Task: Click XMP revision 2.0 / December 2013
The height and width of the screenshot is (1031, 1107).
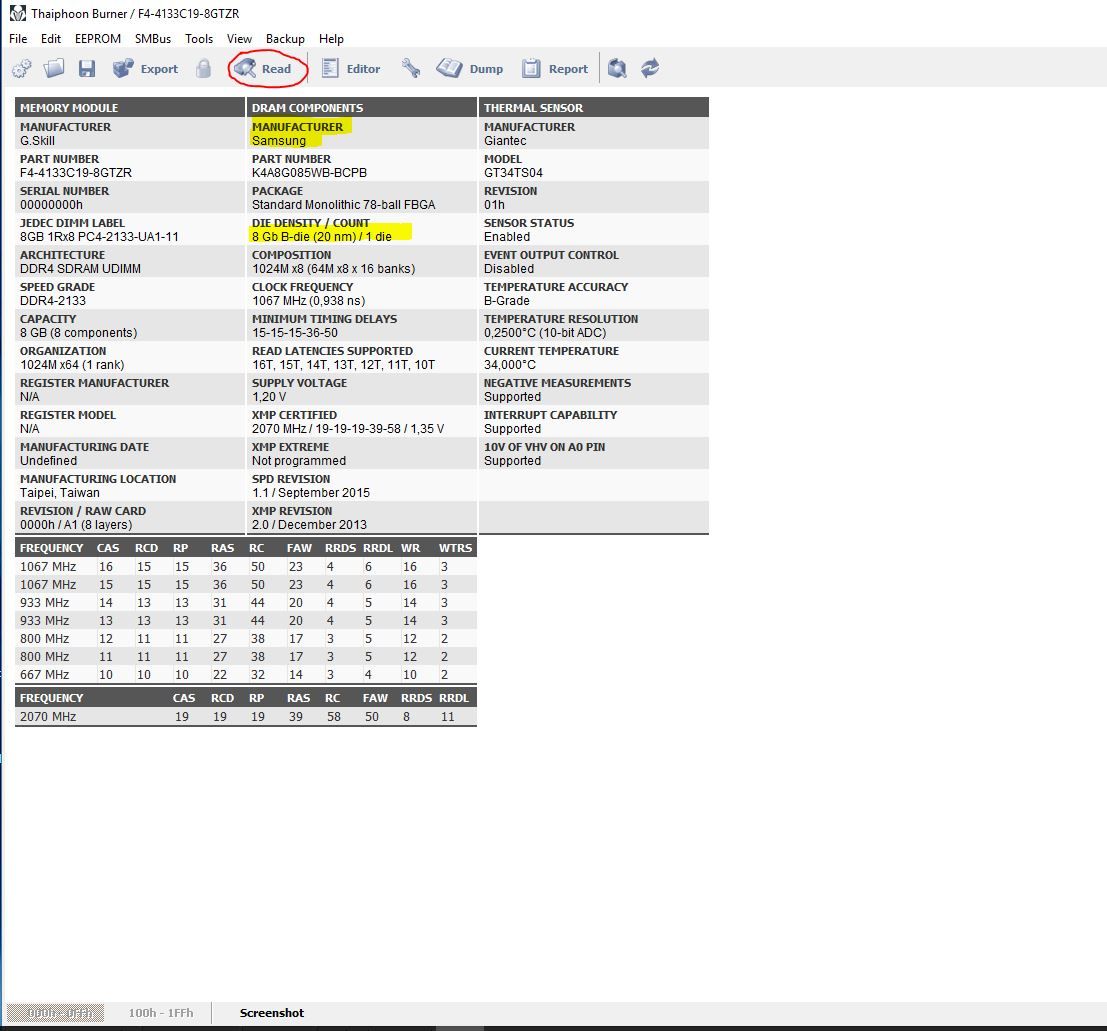Action: point(310,525)
